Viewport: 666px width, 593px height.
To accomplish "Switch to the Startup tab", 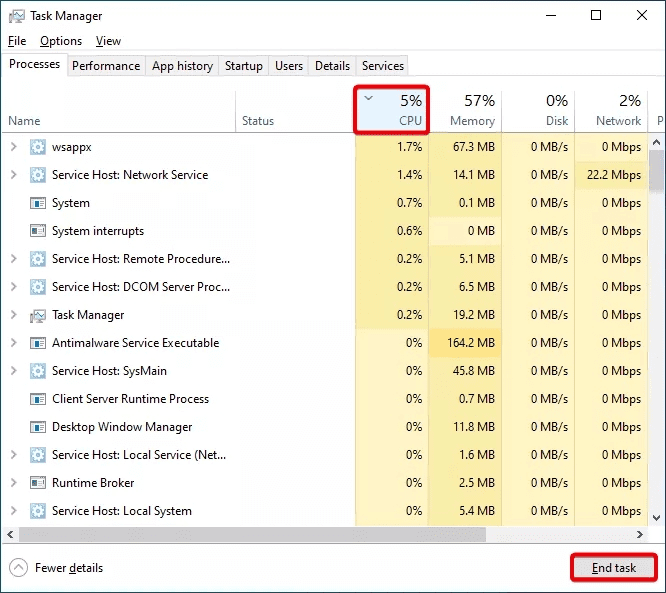I will point(244,66).
